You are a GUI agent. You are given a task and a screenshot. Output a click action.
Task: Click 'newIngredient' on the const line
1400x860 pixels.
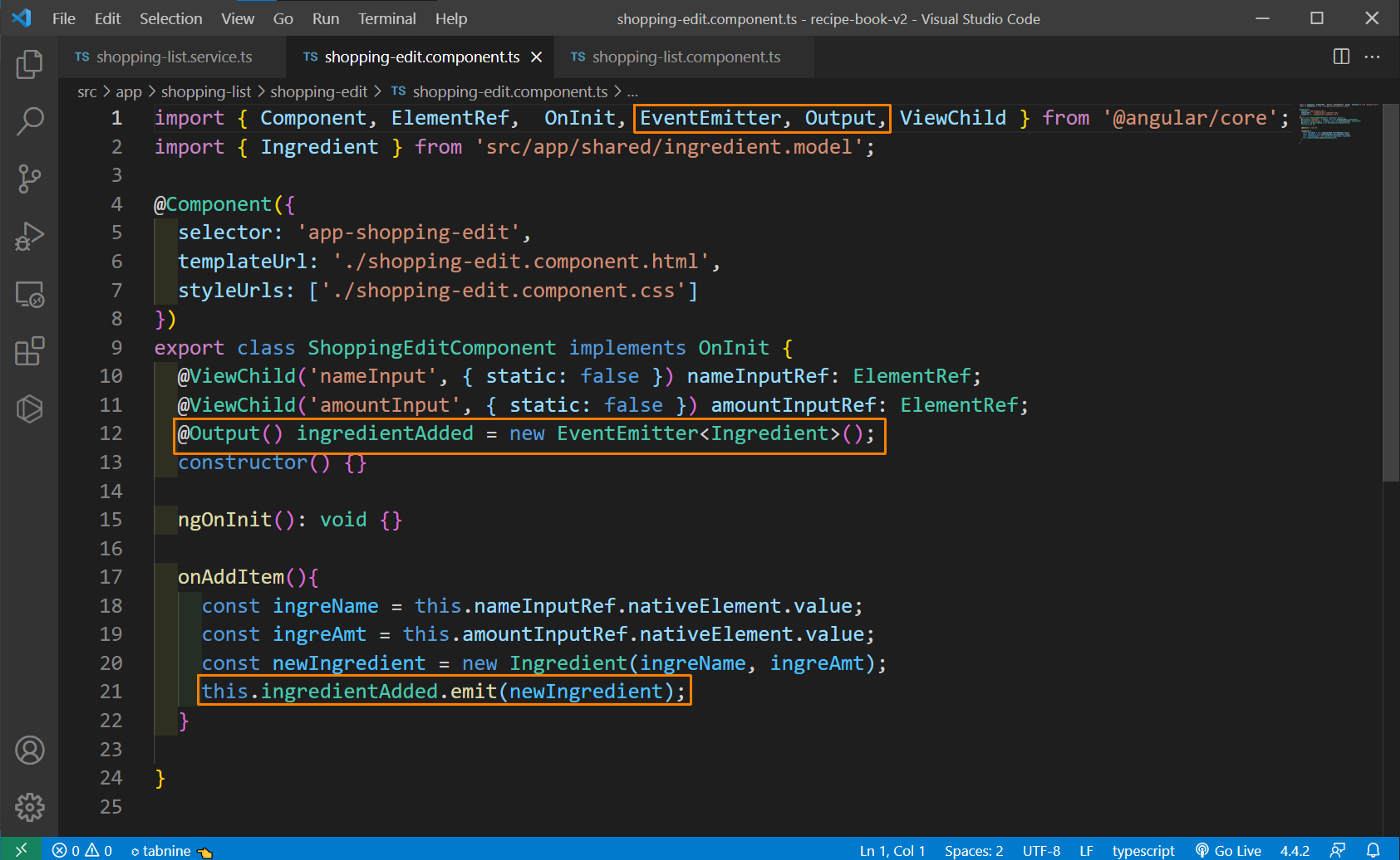tap(349, 663)
